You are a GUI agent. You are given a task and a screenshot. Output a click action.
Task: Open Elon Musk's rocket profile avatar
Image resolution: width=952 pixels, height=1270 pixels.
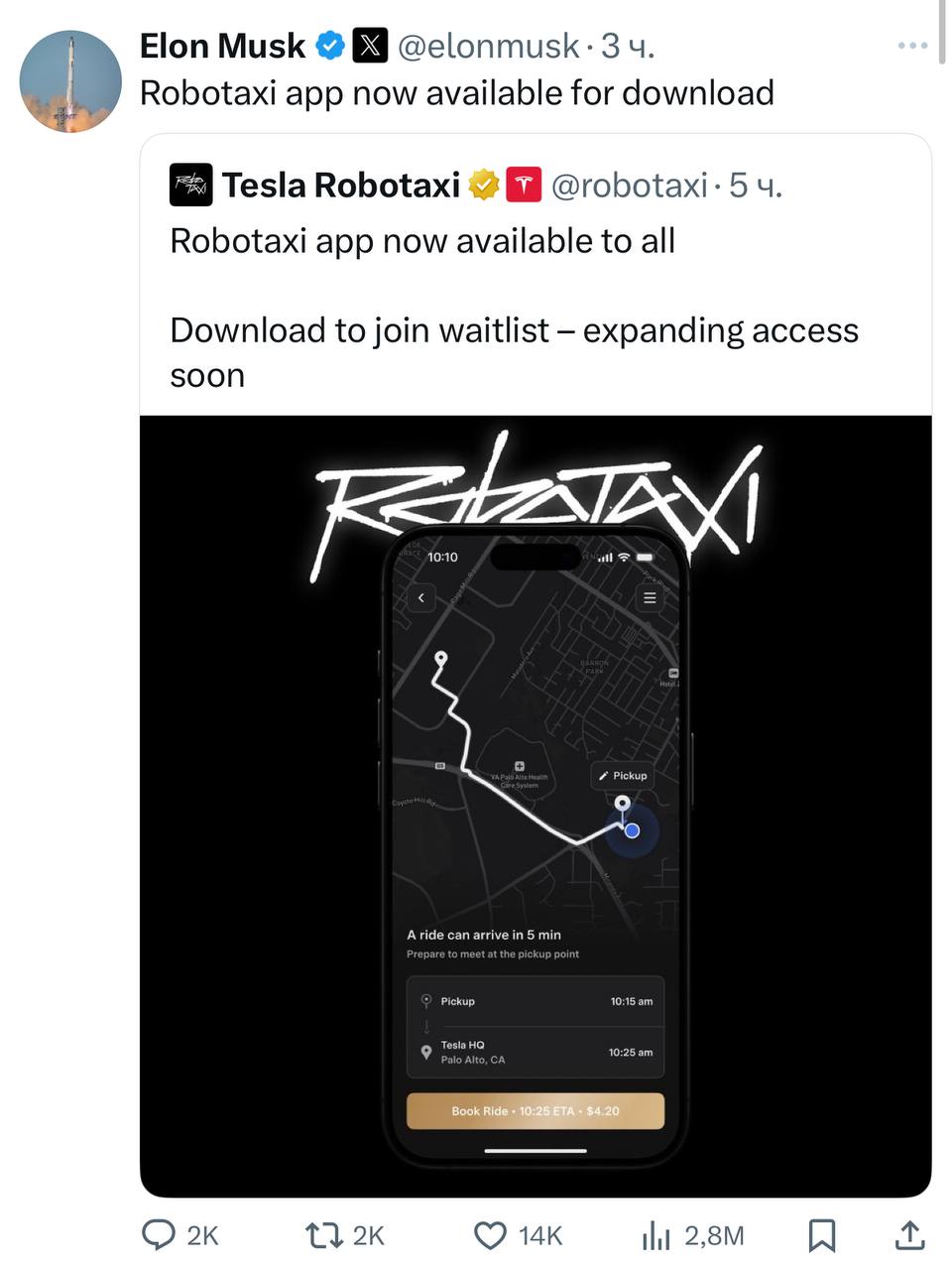pos(70,81)
